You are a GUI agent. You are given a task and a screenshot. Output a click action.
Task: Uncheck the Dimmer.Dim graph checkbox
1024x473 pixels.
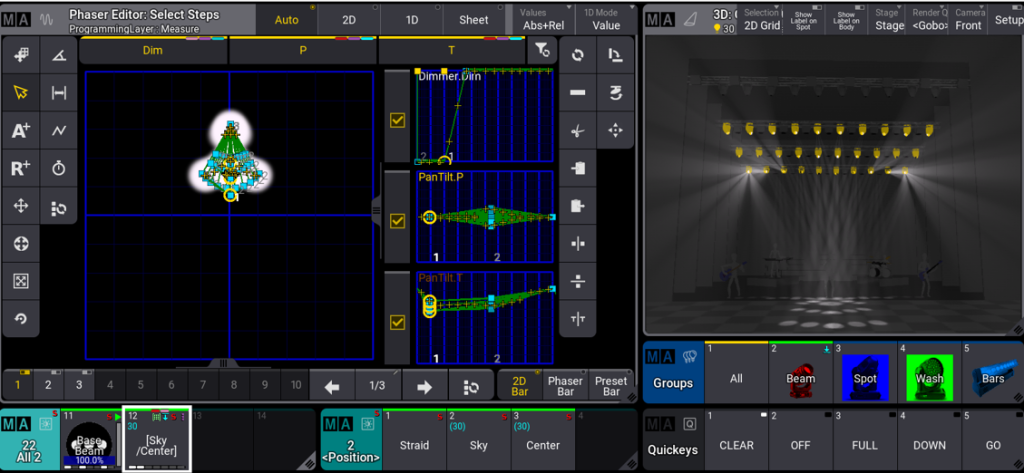pos(397,121)
